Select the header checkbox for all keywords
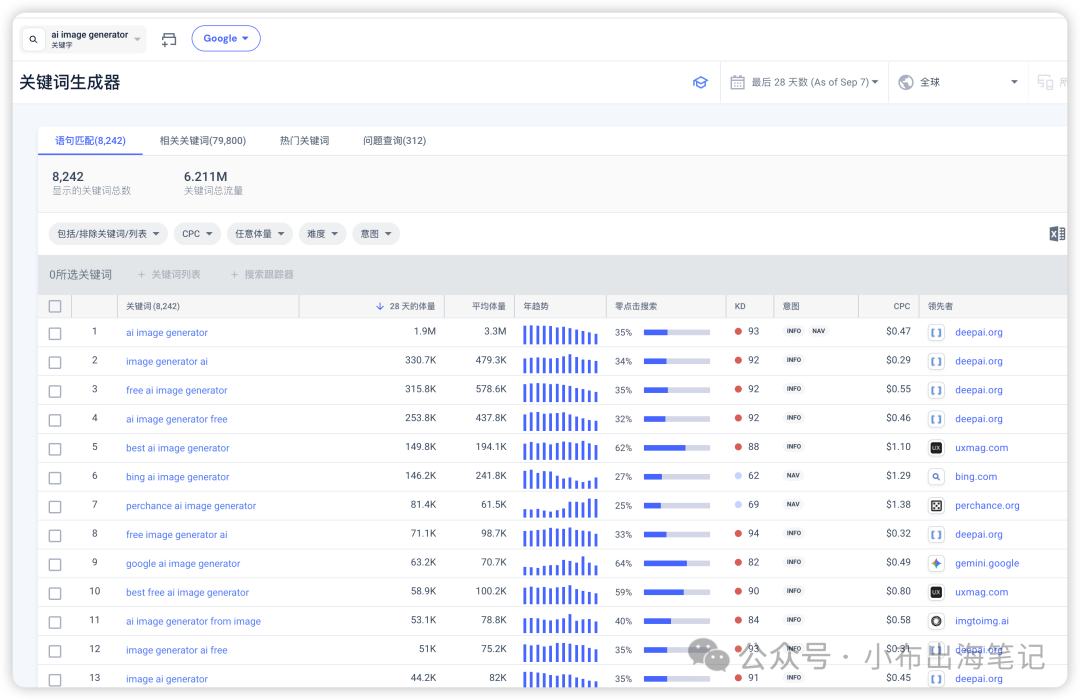This screenshot has height=700, width=1080. tap(55, 306)
